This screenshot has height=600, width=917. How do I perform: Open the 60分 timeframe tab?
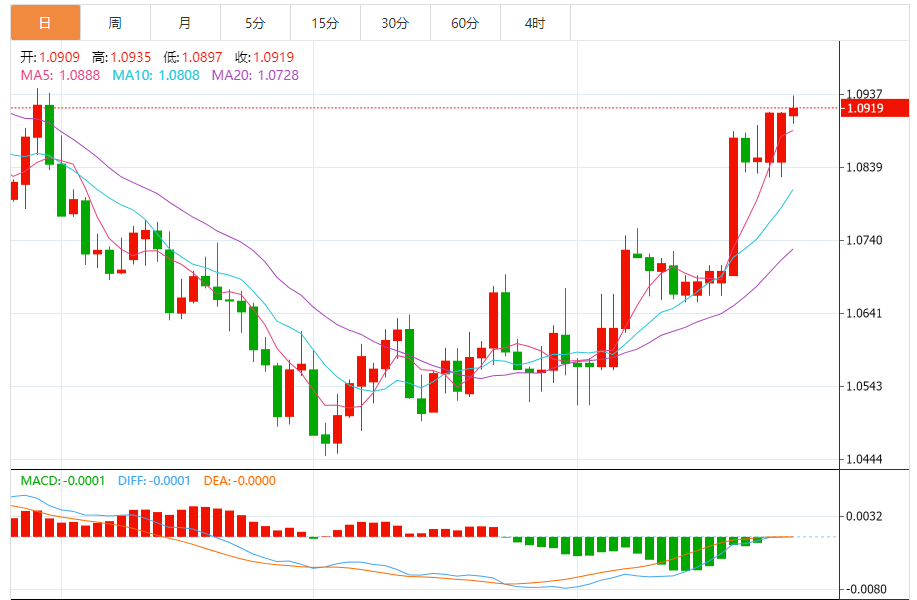pos(466,23)
